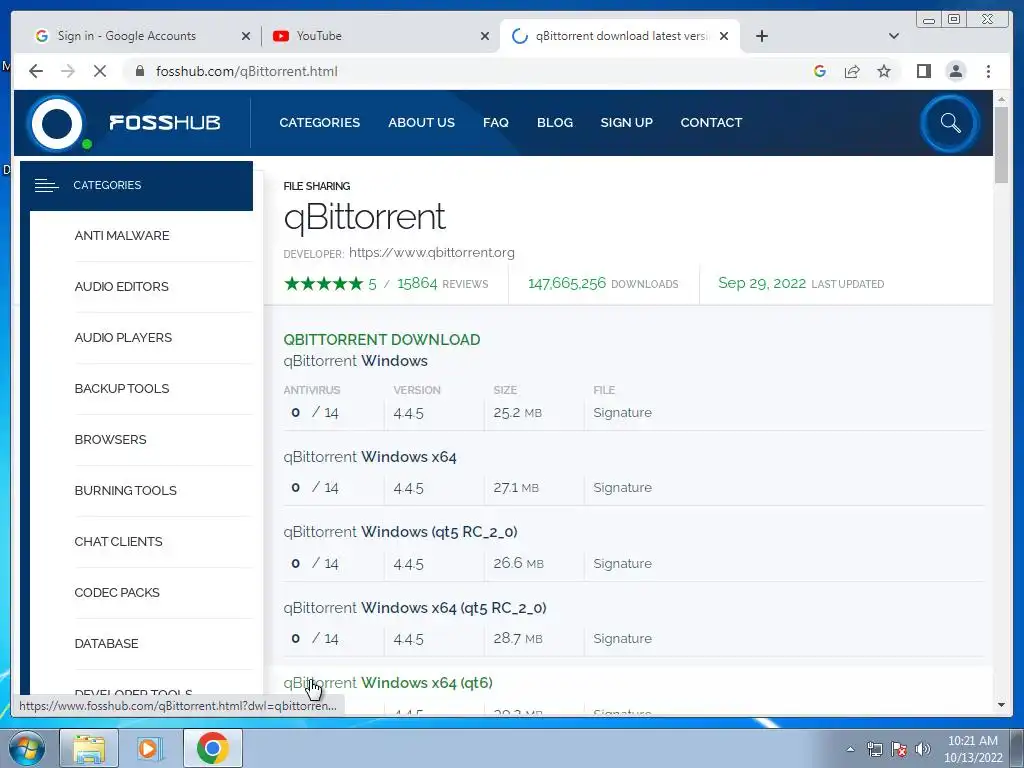Open Windows Media Player from taskbar
1024x768 pixels.
click(x=148, y=748)
